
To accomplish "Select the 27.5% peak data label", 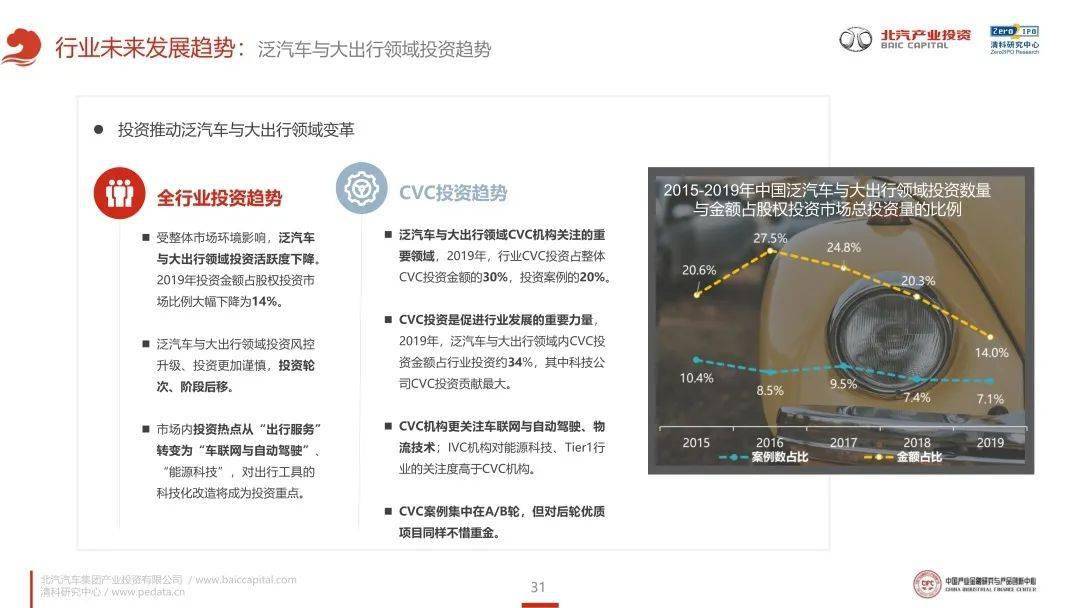I will (771, 238).
